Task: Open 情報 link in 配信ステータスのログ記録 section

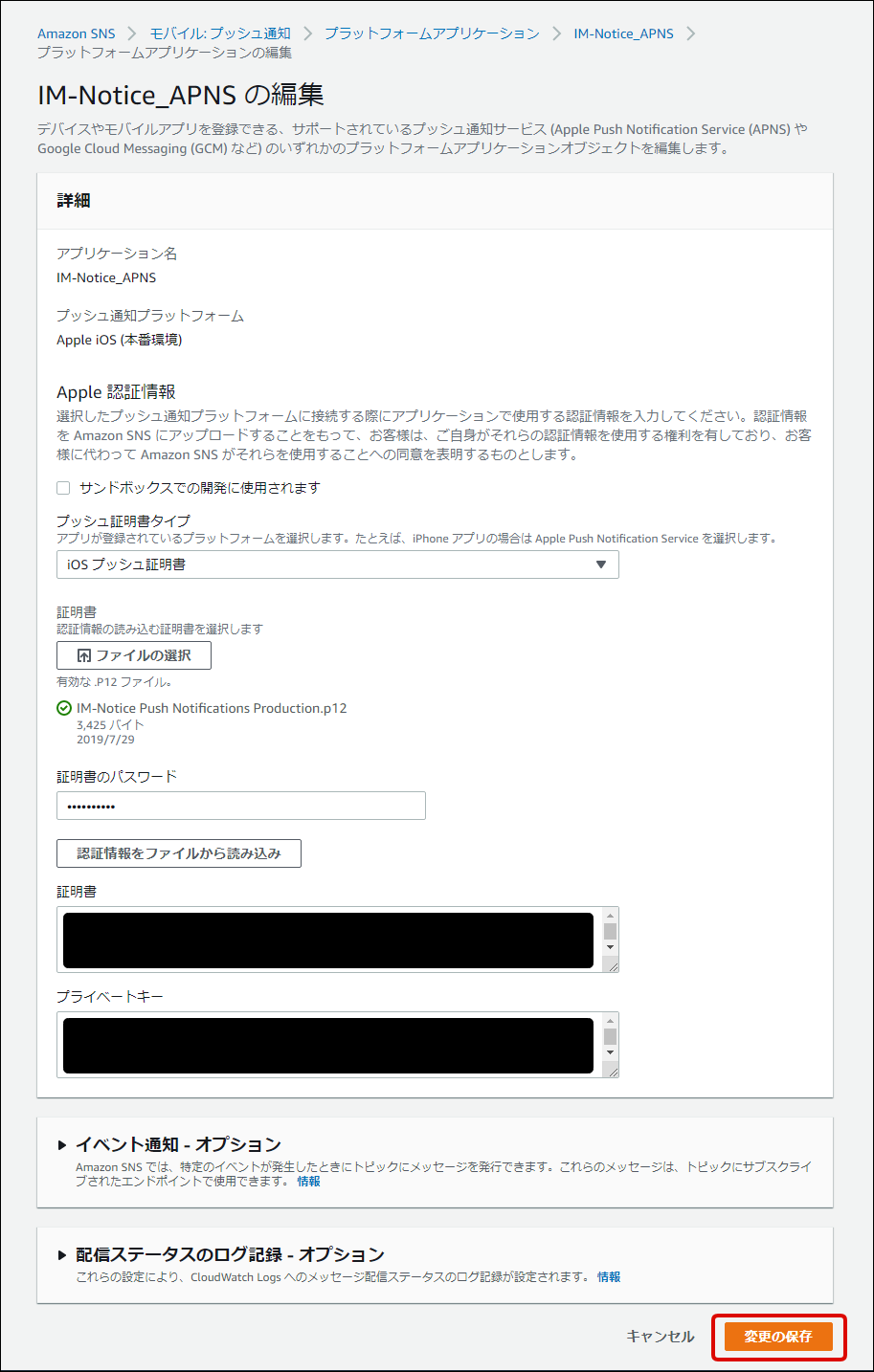Action: (x=609, y=1277)
